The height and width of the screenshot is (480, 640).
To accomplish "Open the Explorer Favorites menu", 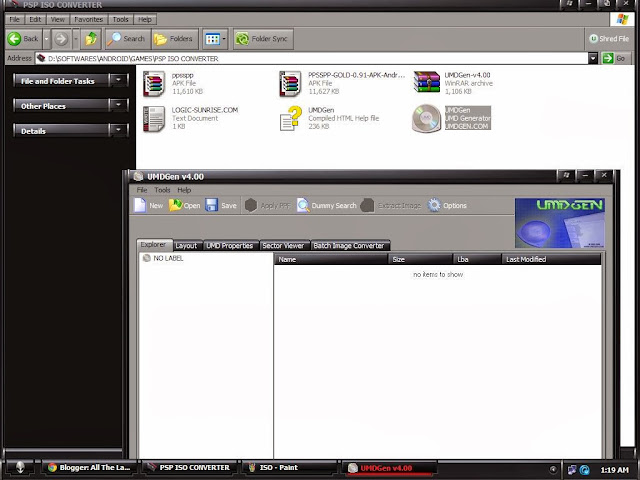I will click(x=89, y=19).
